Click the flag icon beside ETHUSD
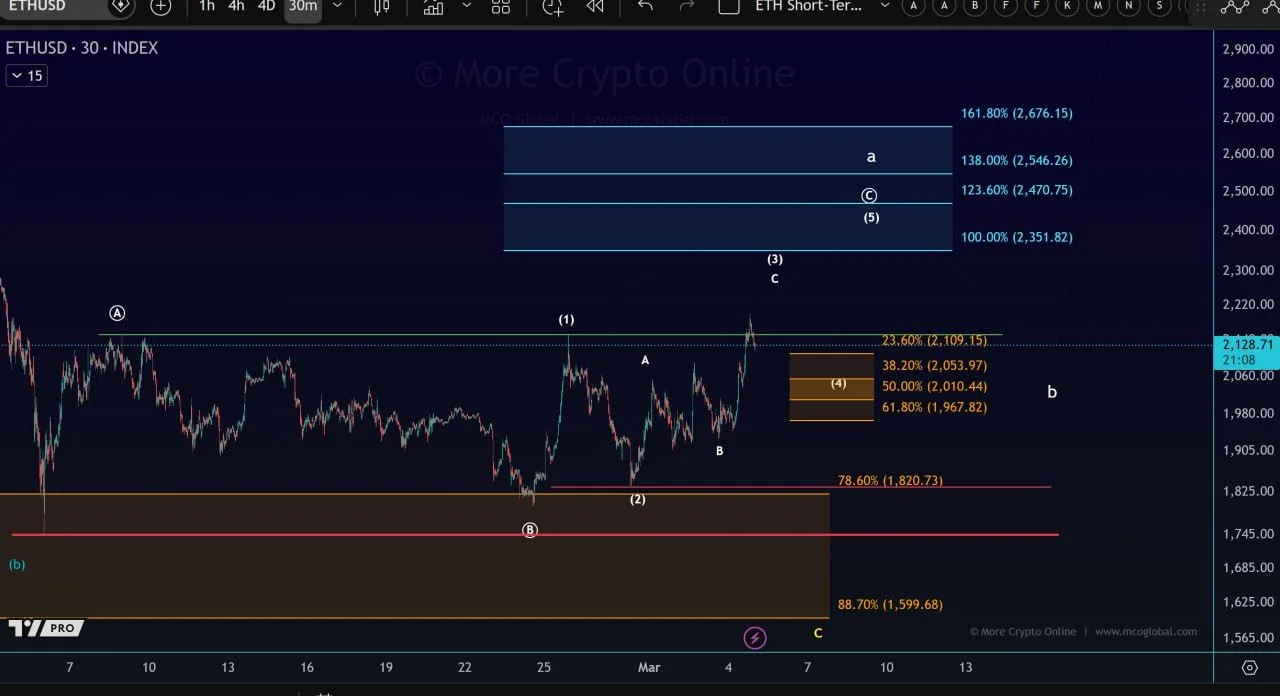Image resolution: width=1280 pixels, height=696 pixels. pos(120,8)
